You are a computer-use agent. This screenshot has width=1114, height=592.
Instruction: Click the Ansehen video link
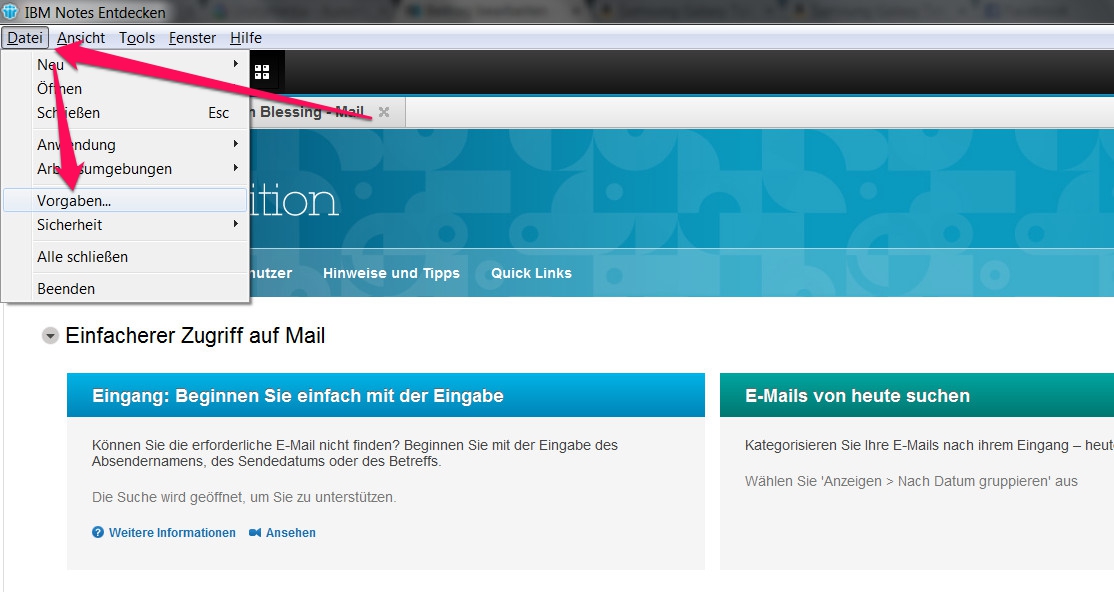tap(291, 532)
